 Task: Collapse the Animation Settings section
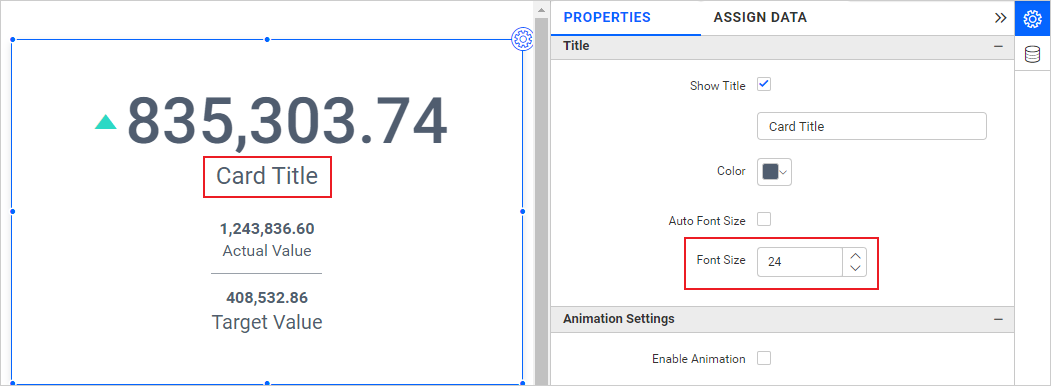[998, 319]
